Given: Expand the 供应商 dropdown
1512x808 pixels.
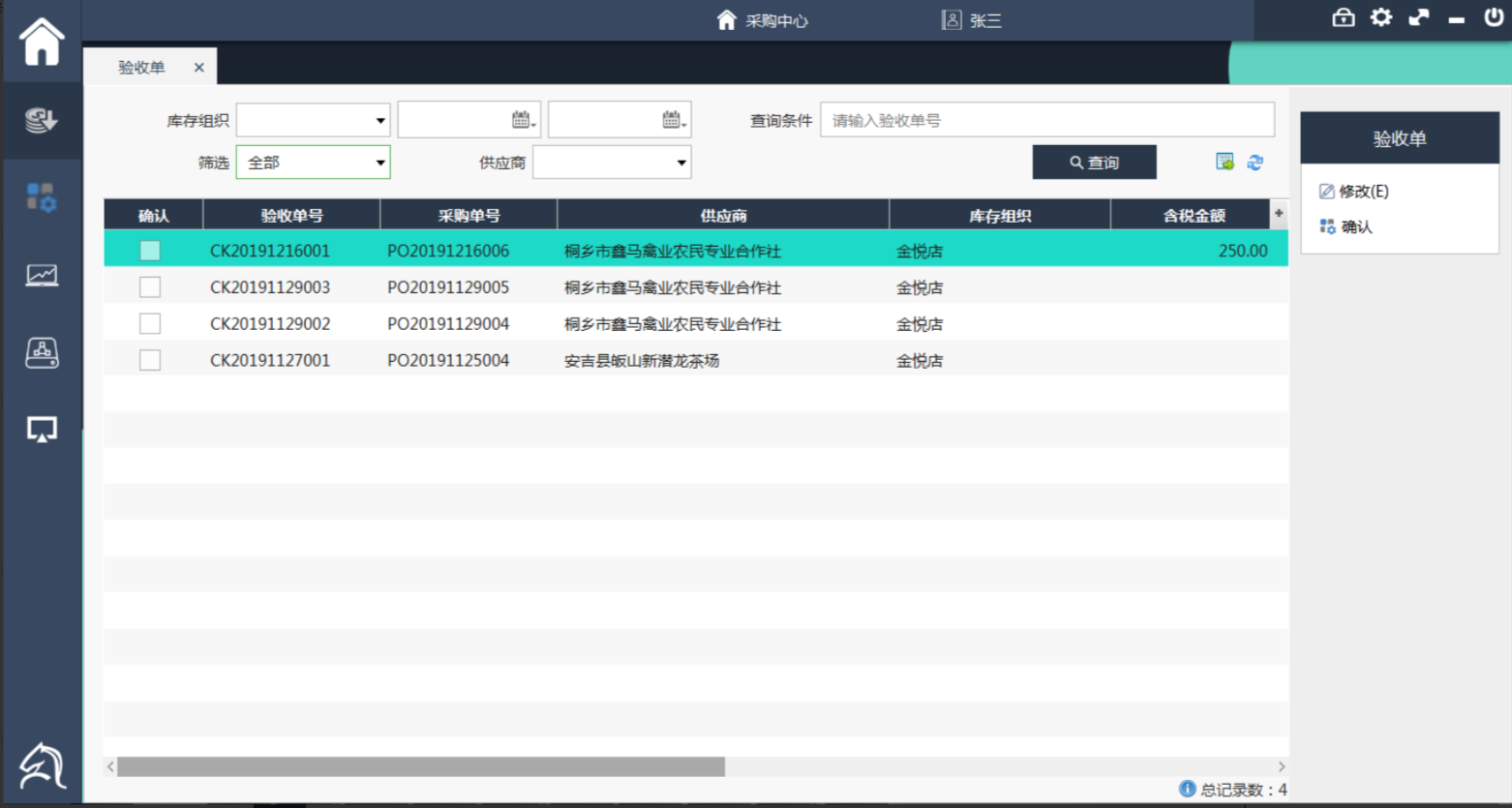Looking at the screenshot, I should click(x=681, y=163).
